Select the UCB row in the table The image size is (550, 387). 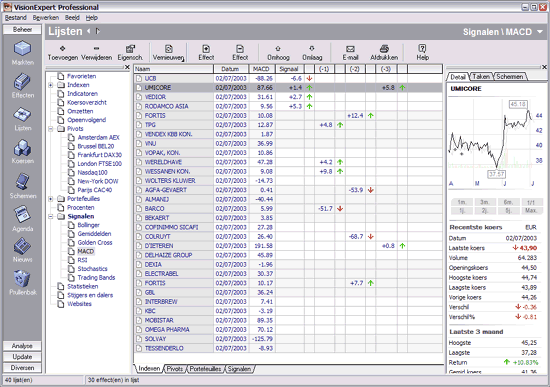coord(288,78)
